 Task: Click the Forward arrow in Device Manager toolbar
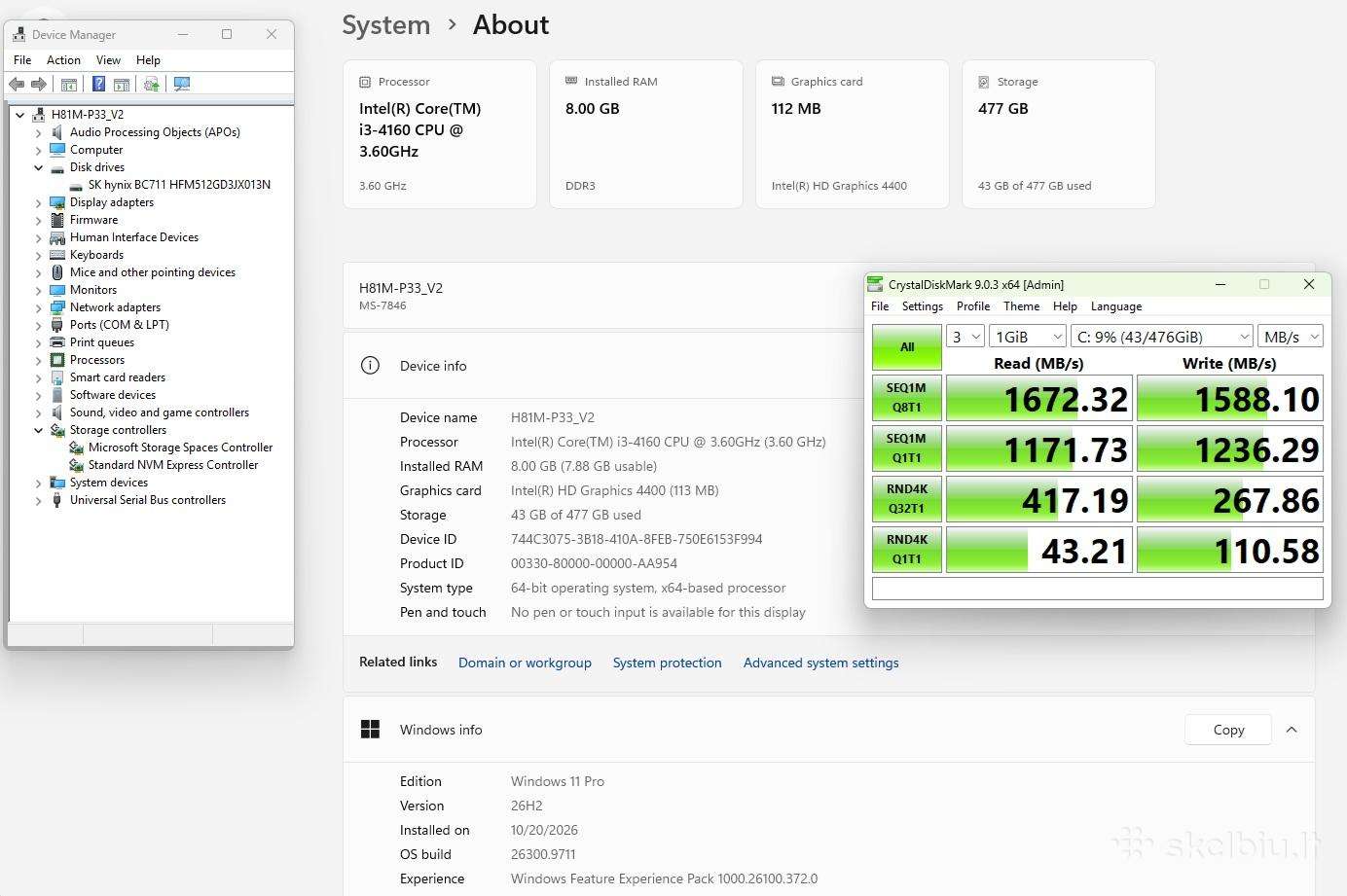pyautogui.click(x=39, y=85)
